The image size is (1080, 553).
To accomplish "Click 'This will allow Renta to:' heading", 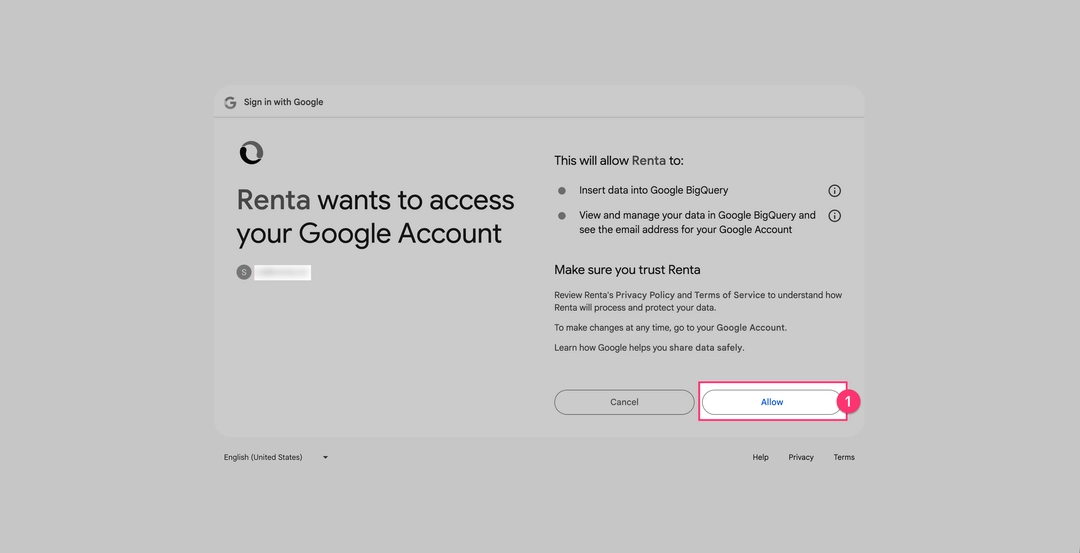I will [619, 160].
